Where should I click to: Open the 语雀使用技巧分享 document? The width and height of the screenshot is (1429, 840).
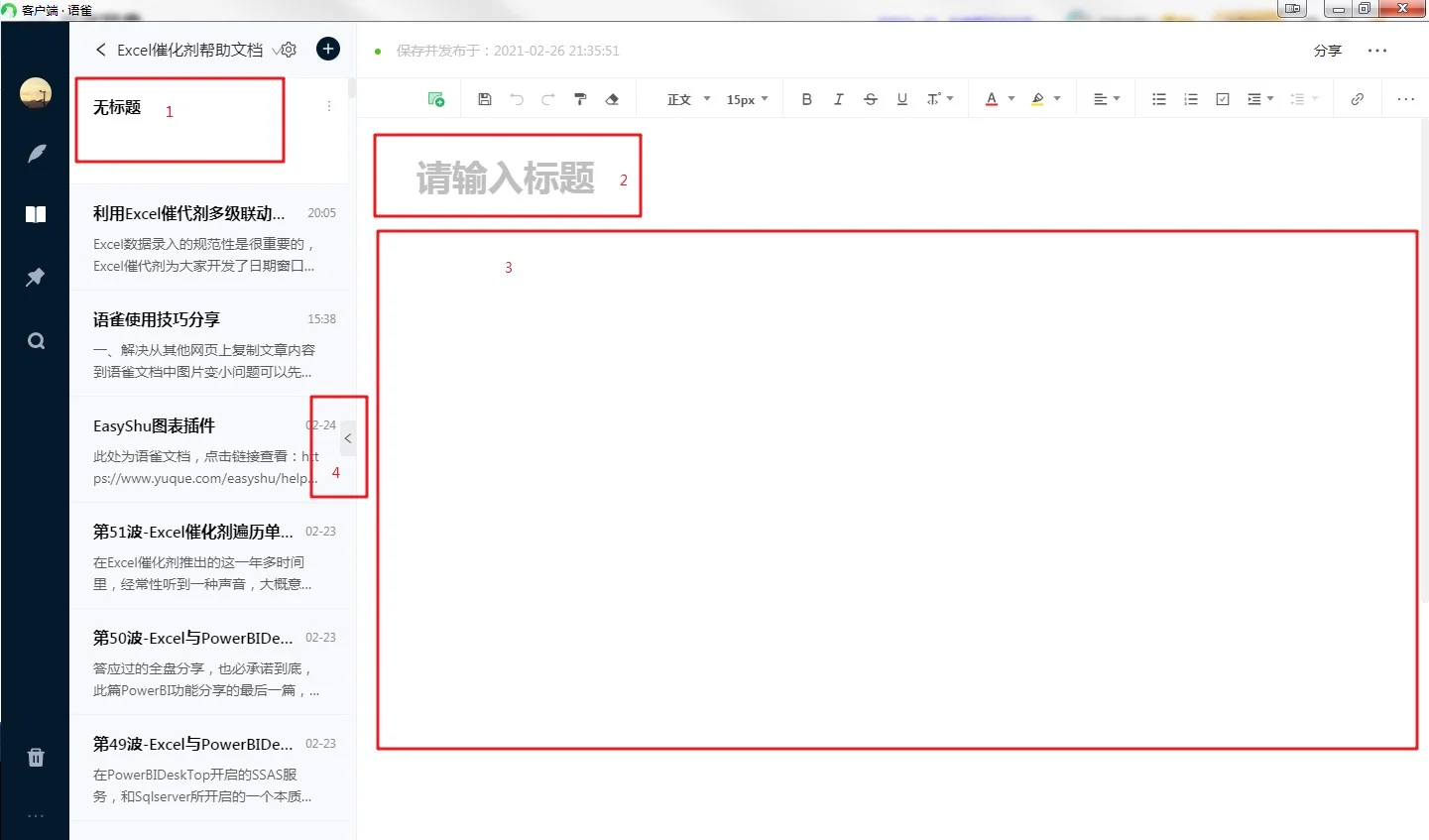pos(209,343)
